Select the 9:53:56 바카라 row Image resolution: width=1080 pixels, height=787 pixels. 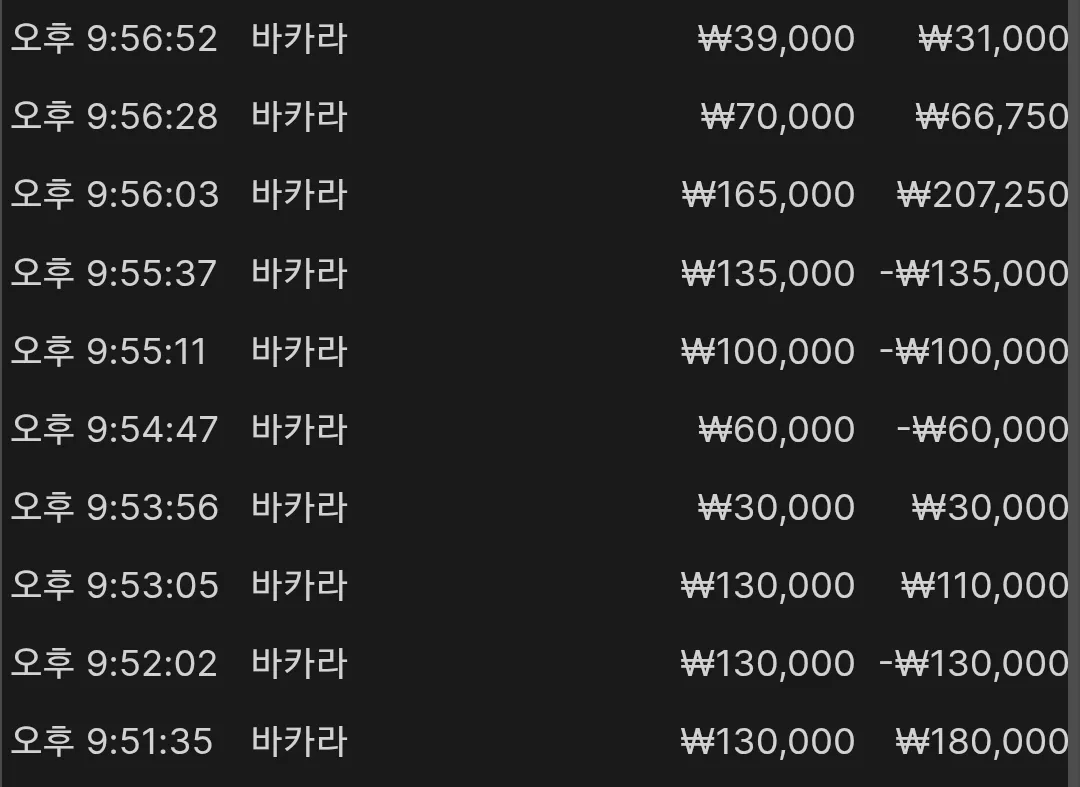tap(540, 507)
